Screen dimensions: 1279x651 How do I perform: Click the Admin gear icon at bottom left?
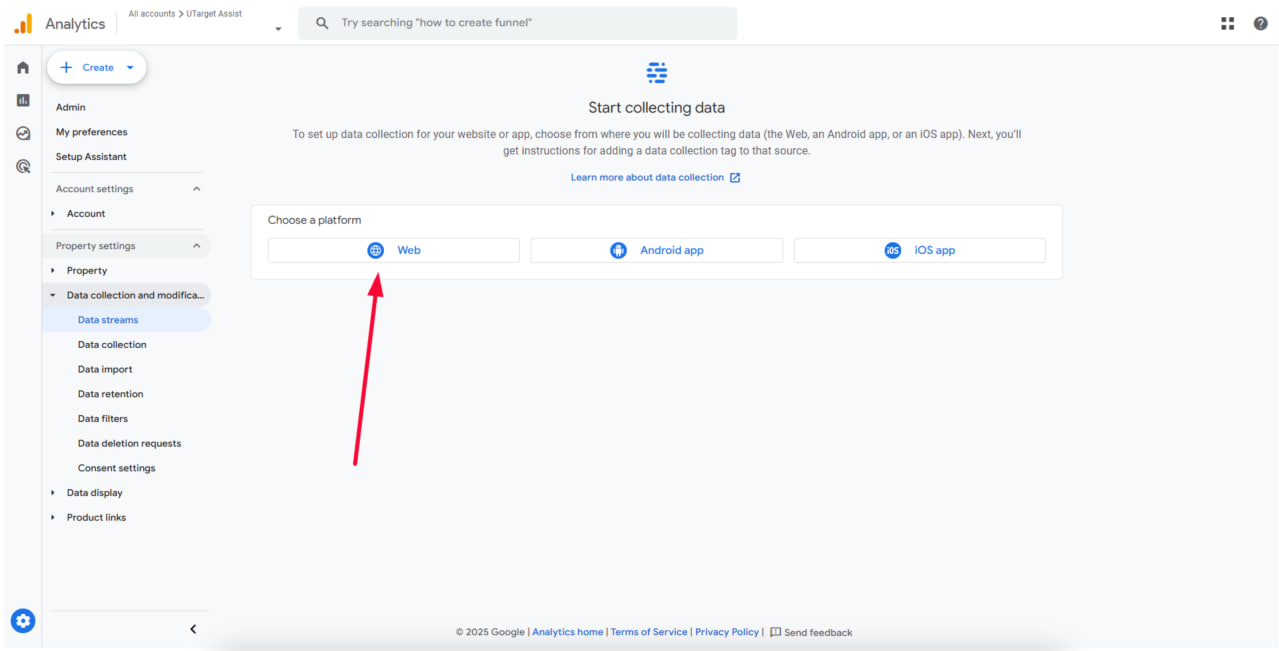pos(22,621)
